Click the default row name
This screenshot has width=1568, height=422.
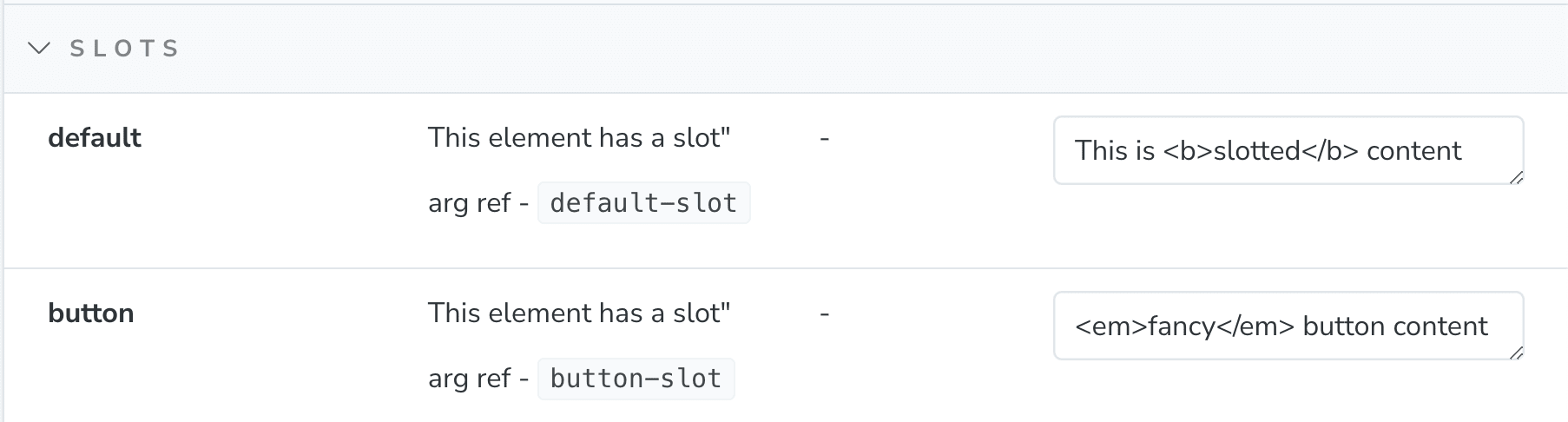pos(95,138)
